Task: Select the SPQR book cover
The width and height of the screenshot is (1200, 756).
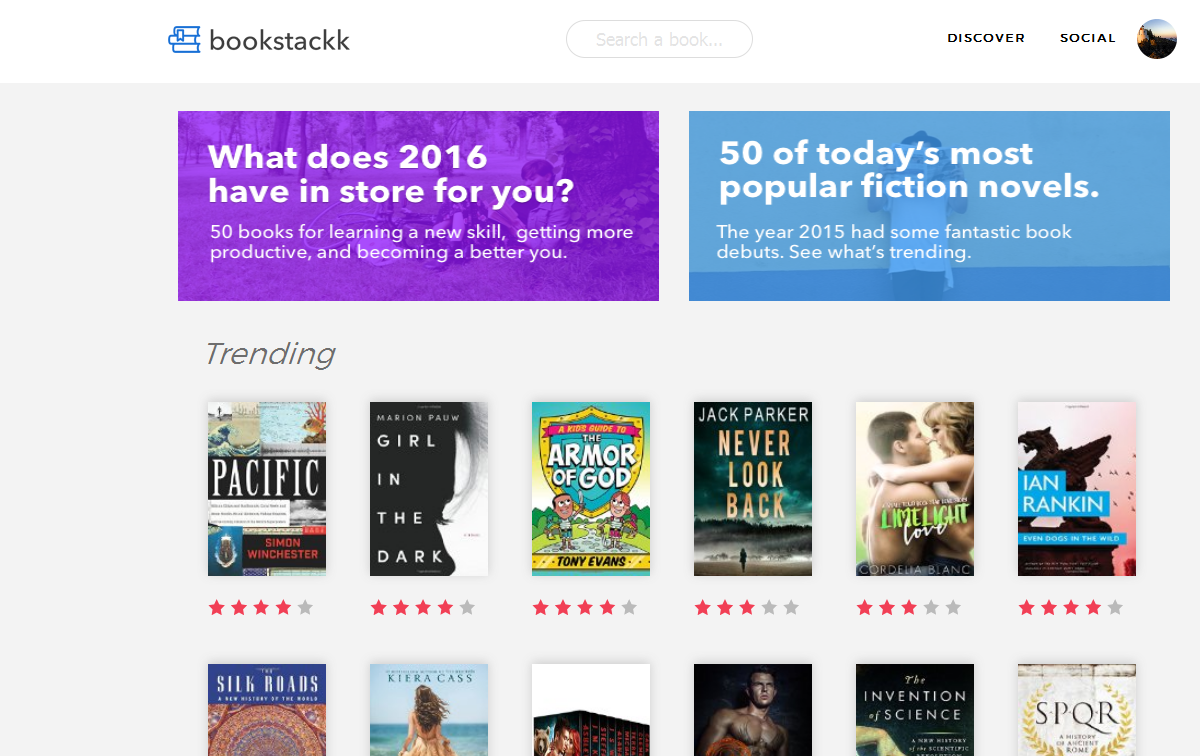Action: [1077, 710]
